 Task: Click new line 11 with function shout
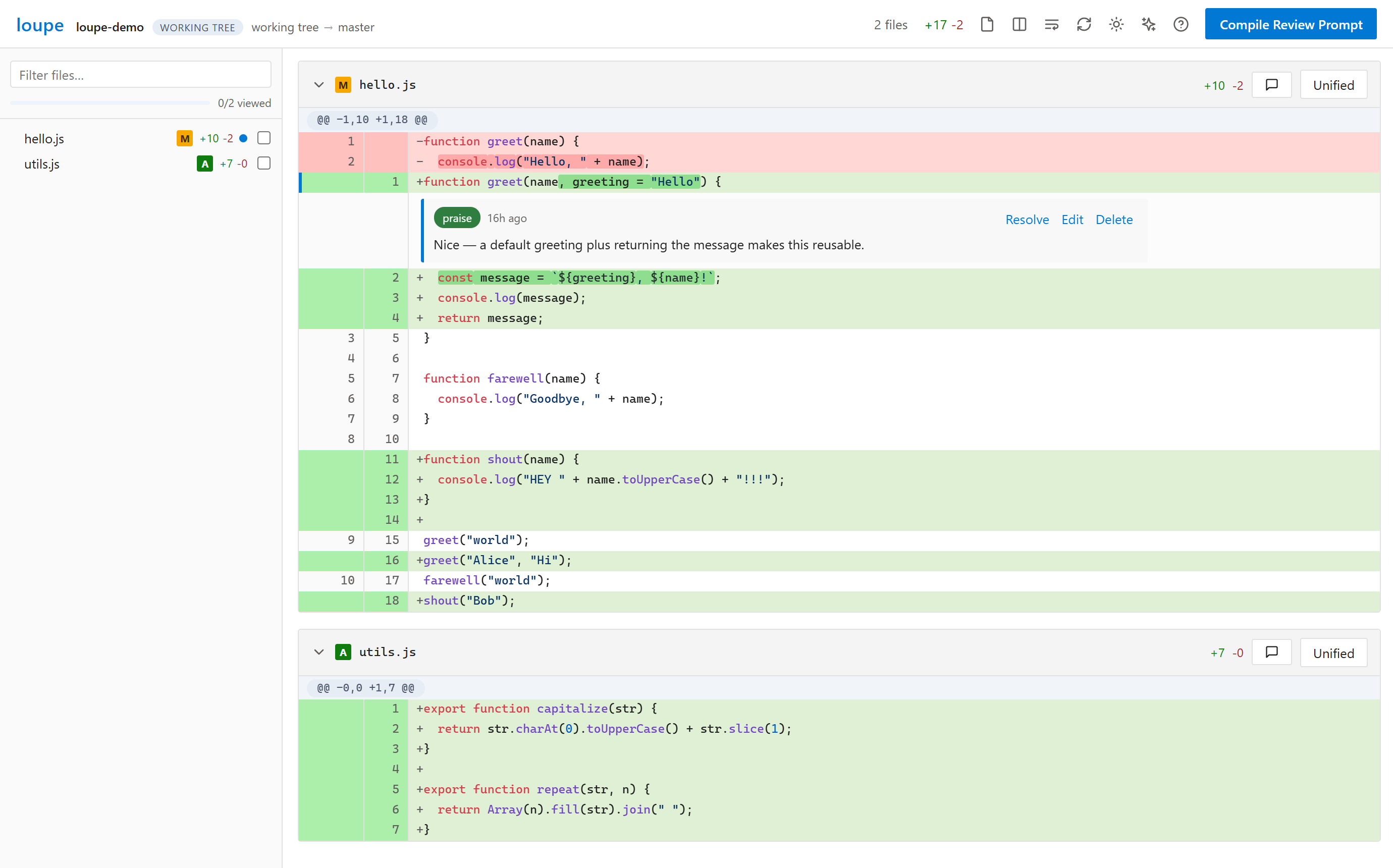pos(839,459)
